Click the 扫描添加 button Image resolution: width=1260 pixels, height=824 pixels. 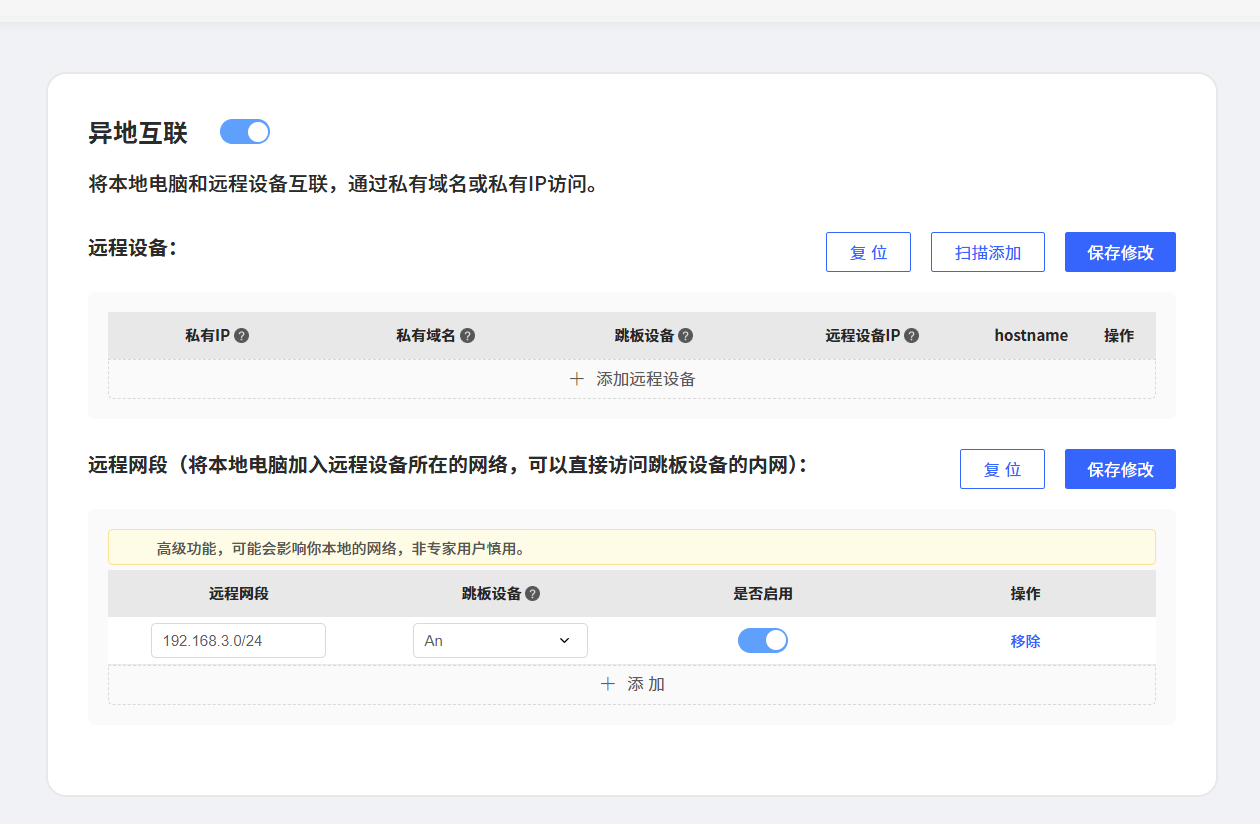point(987,252)
